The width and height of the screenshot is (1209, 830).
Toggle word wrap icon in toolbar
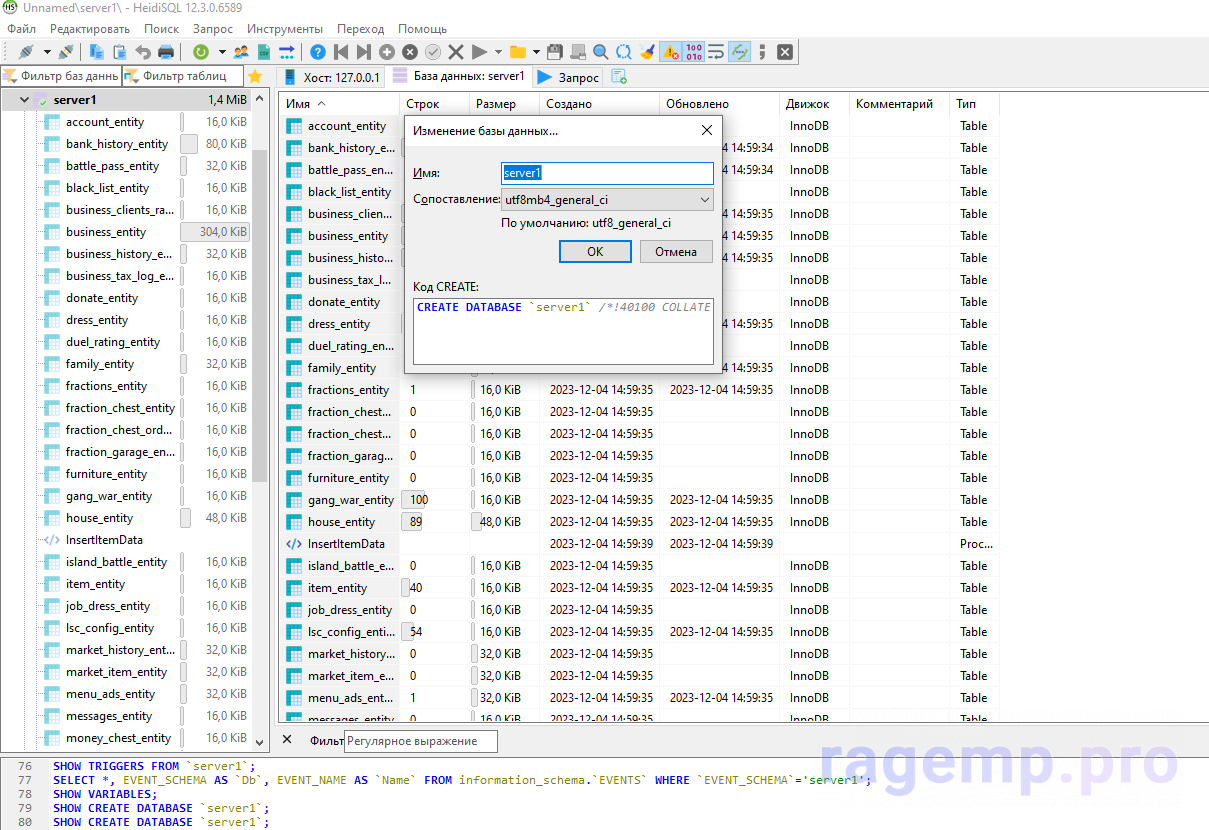[717, 52]
